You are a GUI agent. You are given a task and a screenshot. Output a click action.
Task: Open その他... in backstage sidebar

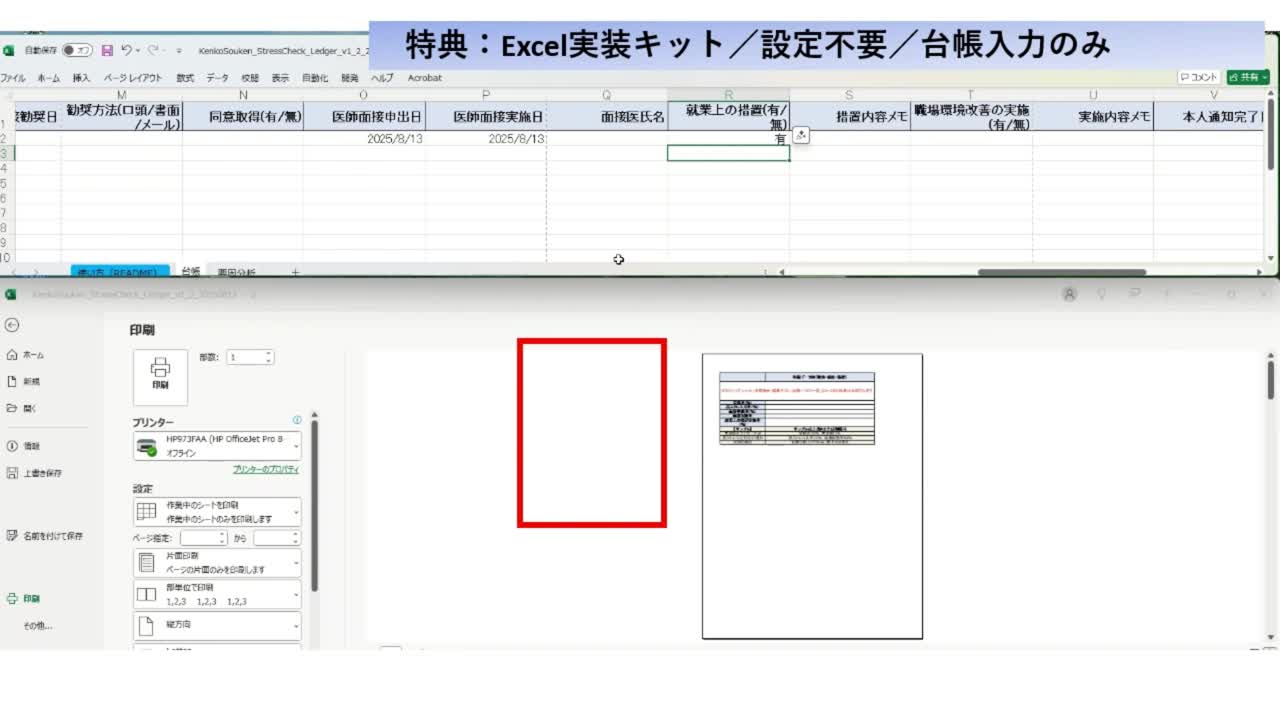tap(38, 625)
